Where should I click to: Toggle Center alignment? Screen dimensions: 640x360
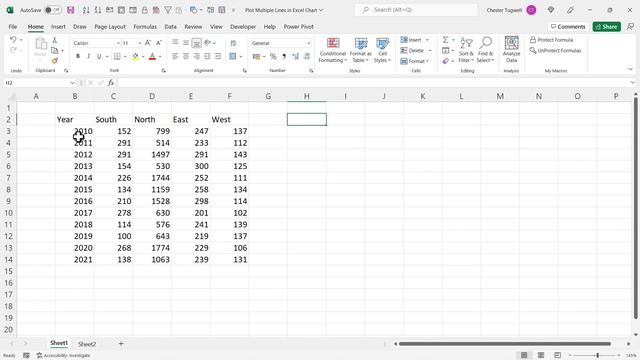186,56
